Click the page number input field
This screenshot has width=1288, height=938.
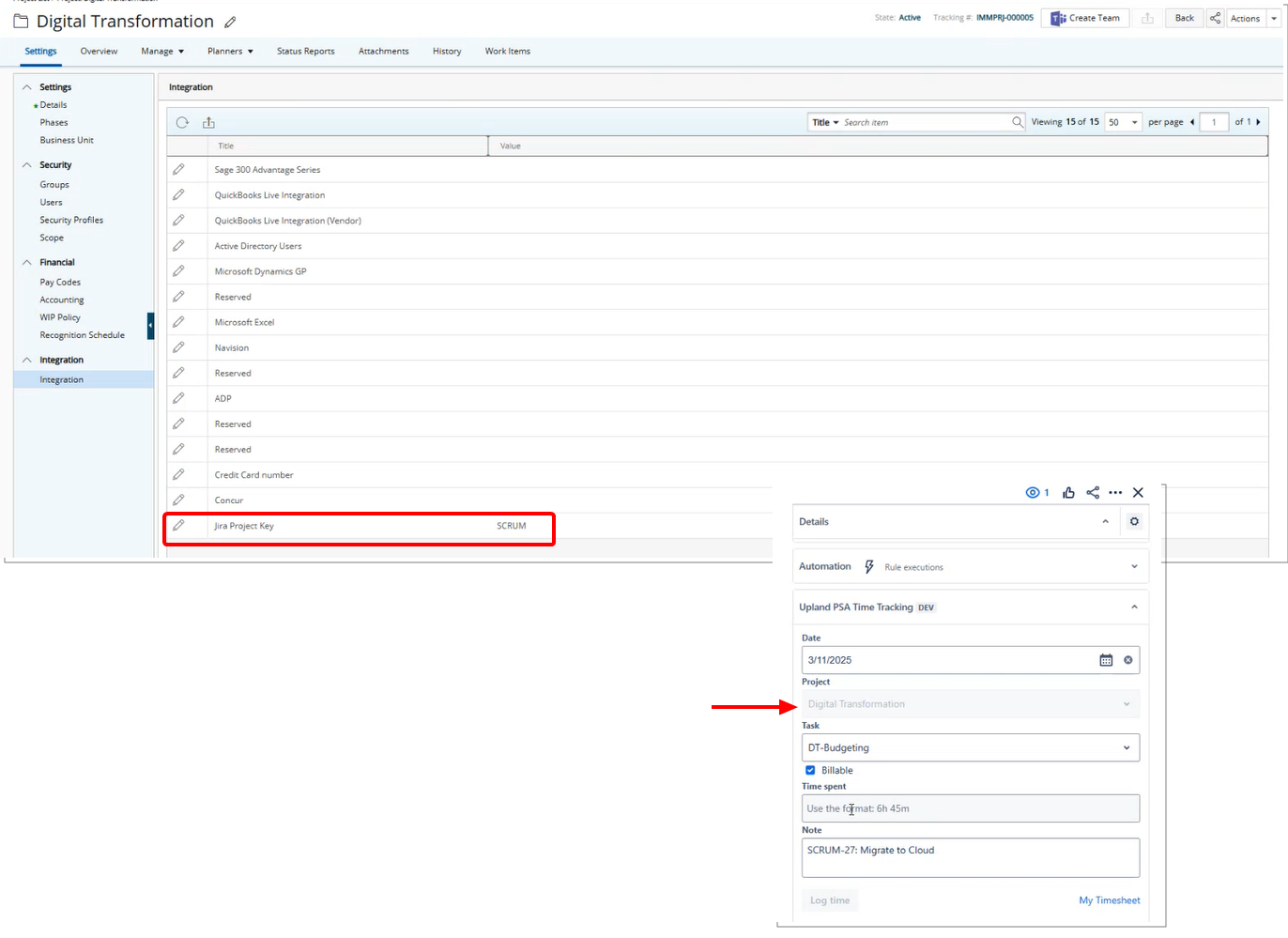point(1214,122)
